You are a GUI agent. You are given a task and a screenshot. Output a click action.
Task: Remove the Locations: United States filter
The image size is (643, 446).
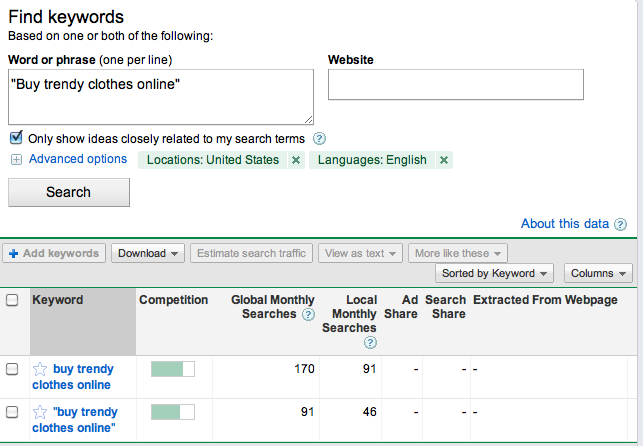tap(296, 160)
